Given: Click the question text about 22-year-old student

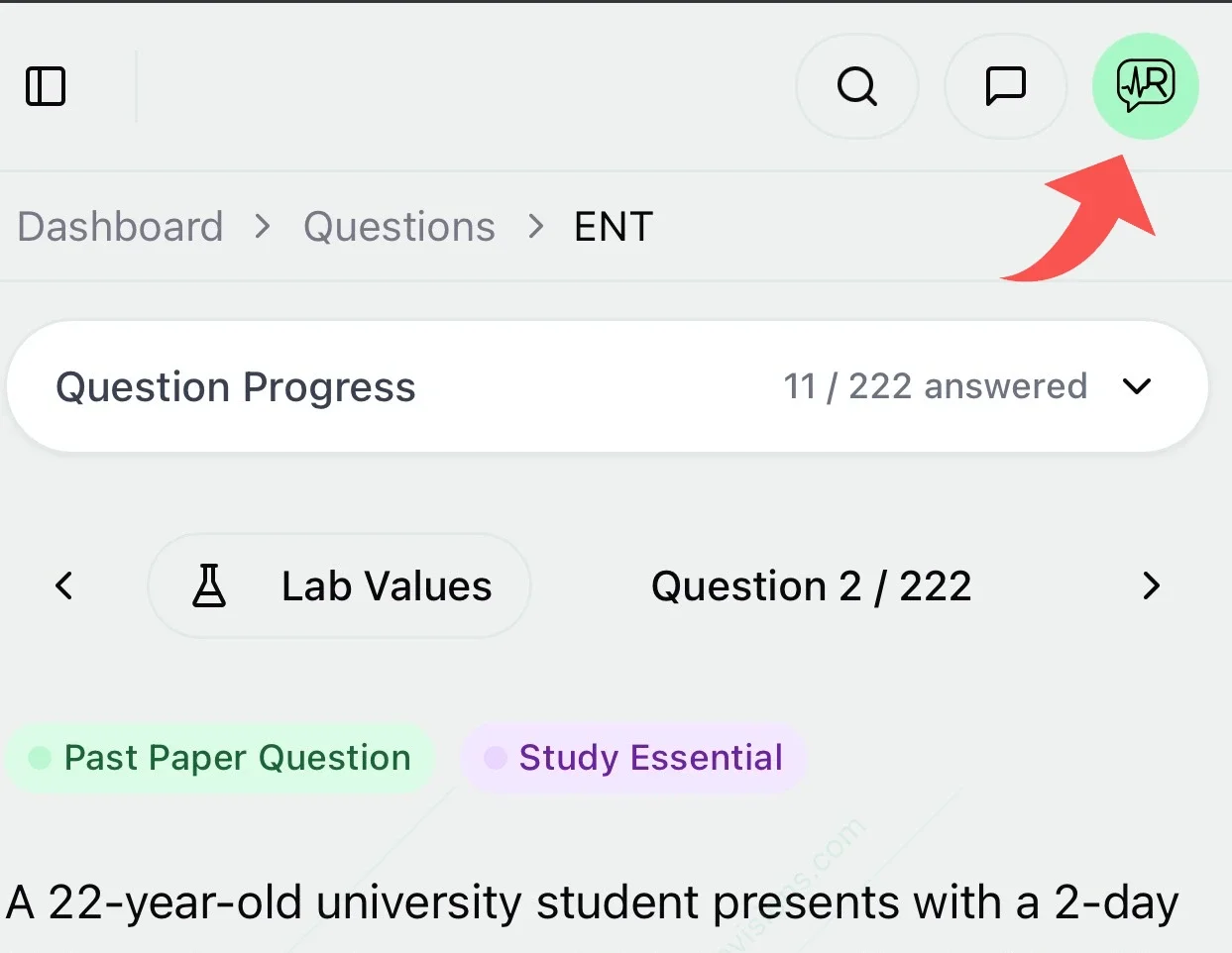Looking at the screenshot, I should click(x=593, y=902).
